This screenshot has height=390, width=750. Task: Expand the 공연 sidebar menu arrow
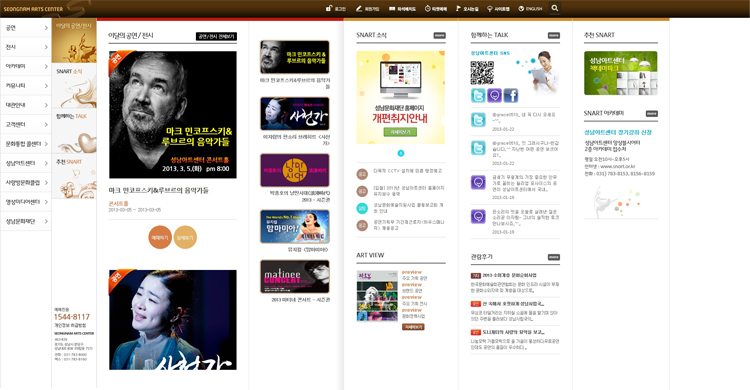click(x=46, y=28)
